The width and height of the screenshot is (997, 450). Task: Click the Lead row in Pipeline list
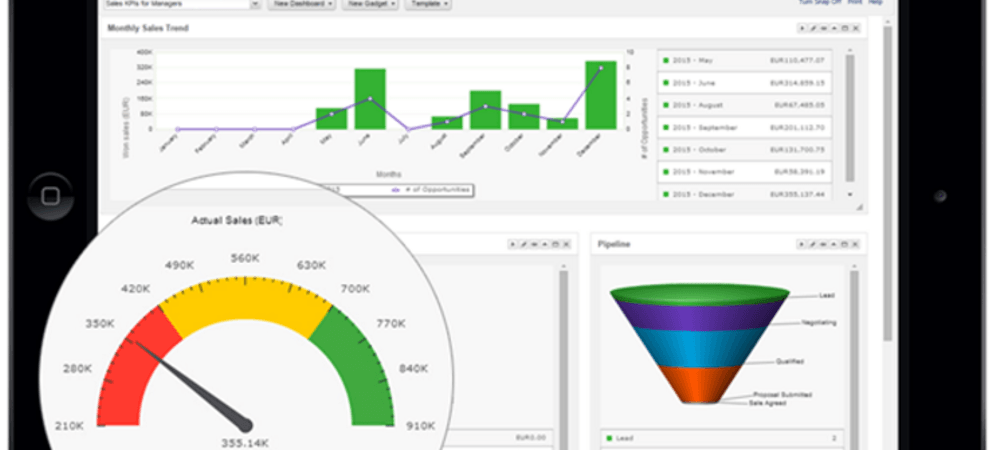click(722, 439)
